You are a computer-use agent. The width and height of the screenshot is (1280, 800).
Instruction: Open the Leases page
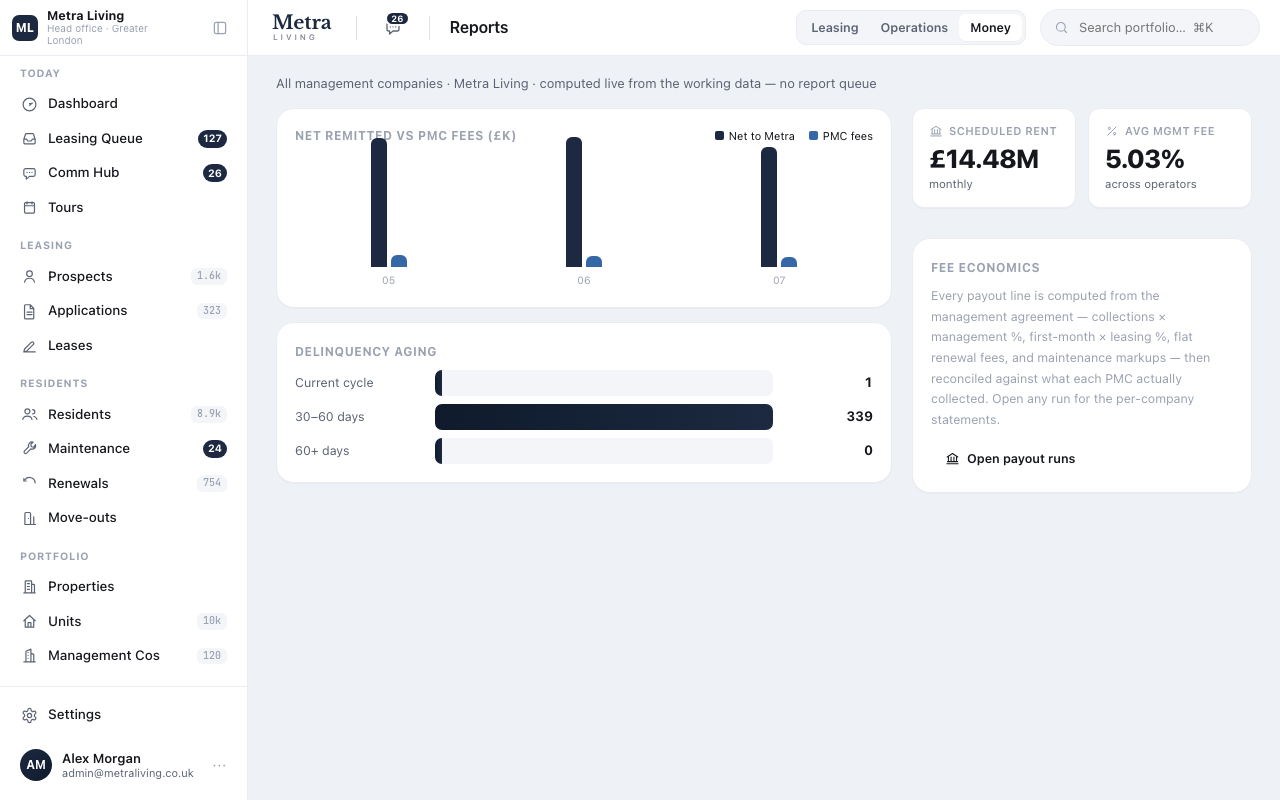124,346
